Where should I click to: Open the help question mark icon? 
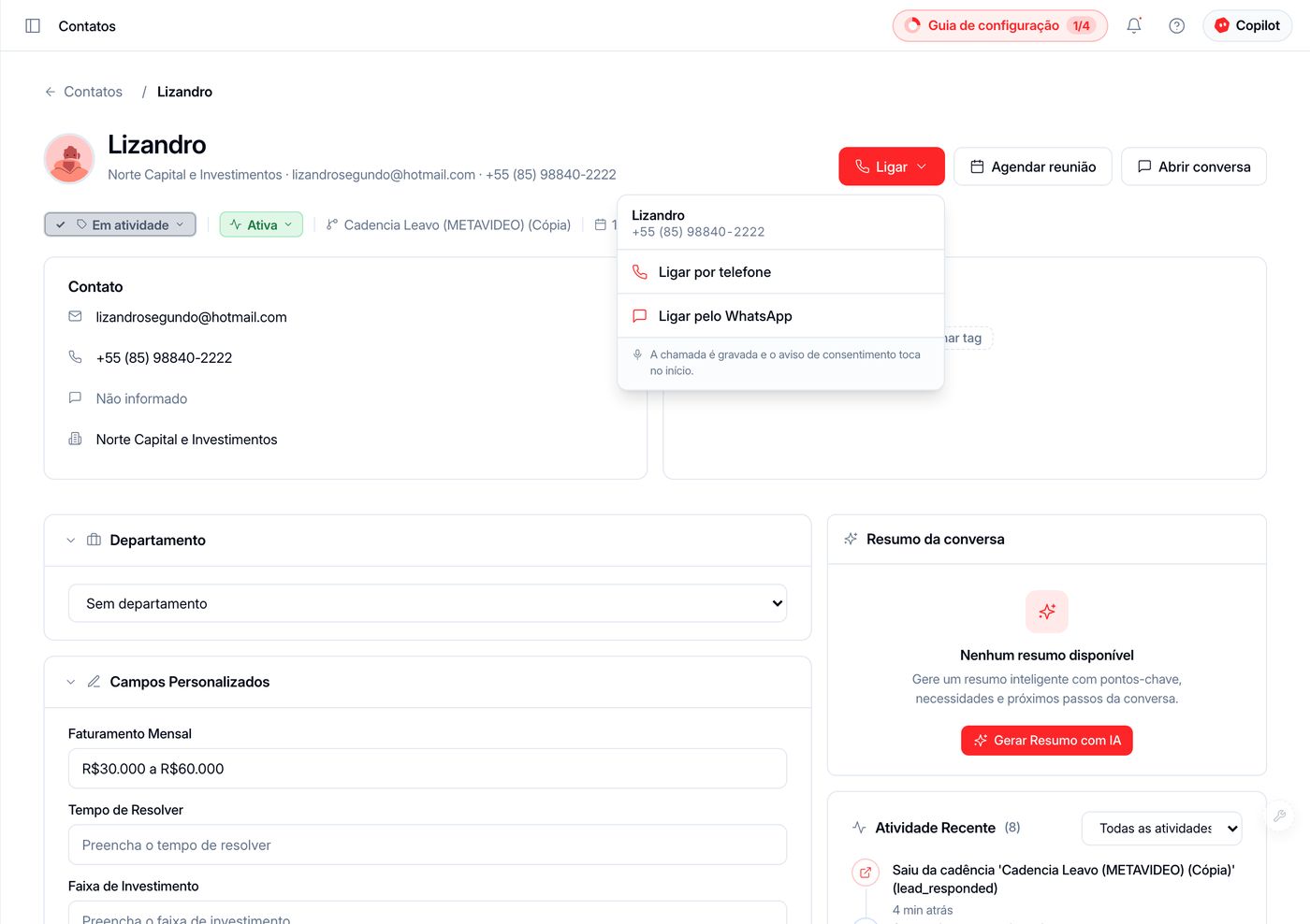pyautogui.click(x=1177, y=26)
